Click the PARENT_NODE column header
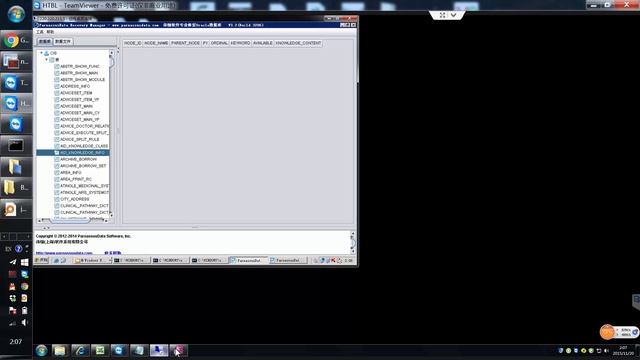 tap(185, 43)
